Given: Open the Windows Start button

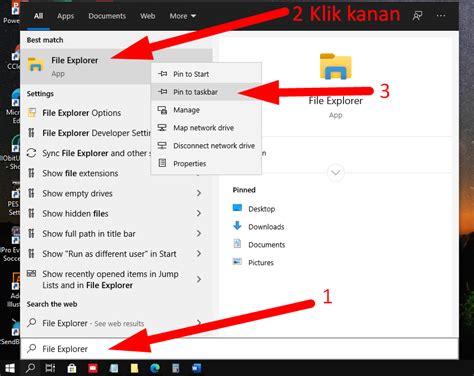Looking at the screenshot, I should (10, 368).
